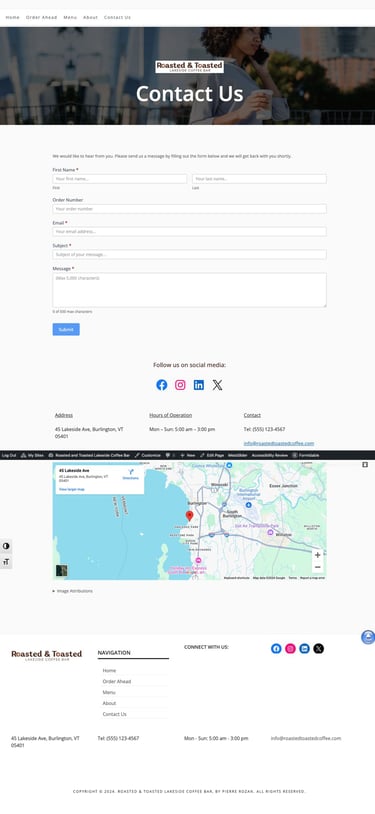This screenshot has width=375, height=814.
Task: Open comments icon in the admin bar
Action: click(x=170, y=455)
